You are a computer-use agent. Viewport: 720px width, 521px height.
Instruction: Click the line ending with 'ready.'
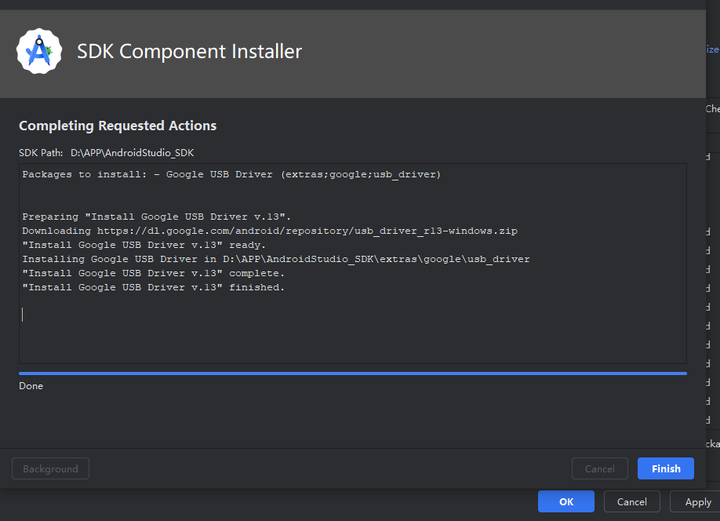coord(144,245)
